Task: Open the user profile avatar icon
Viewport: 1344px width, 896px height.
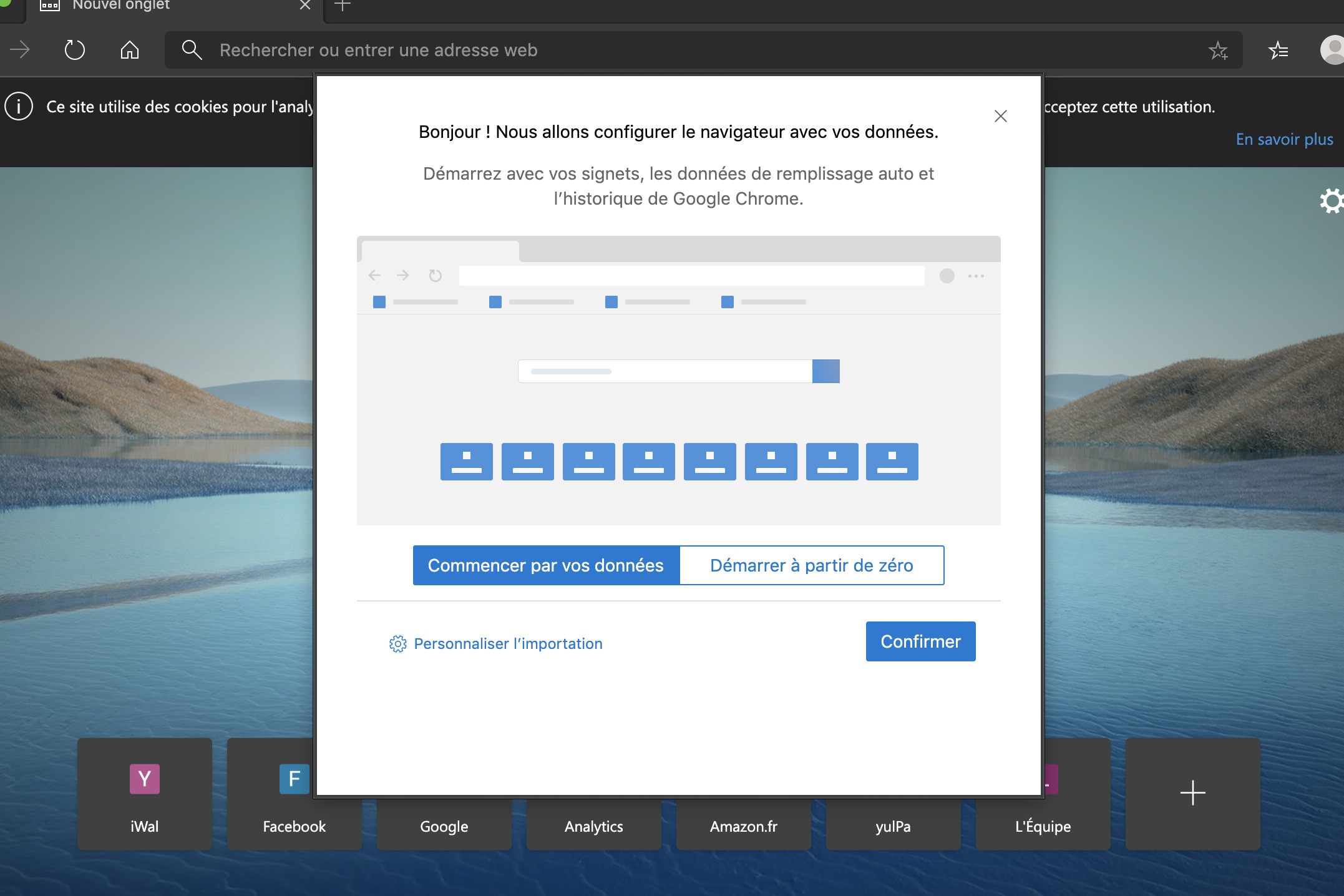Action: [x=1333, y=50]
